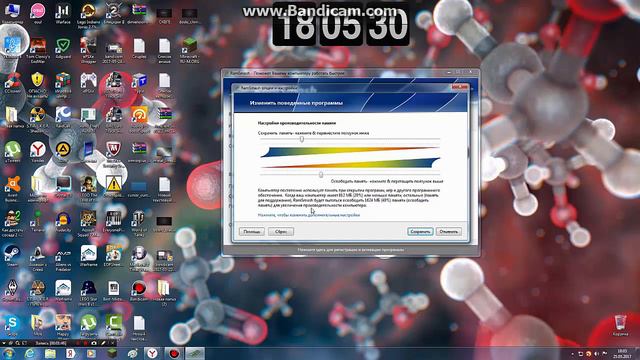The width and height of the screenshot is (640, 360).
Task: Click the Помощь button in RamSmash dialog
Action: click(251, 231)
